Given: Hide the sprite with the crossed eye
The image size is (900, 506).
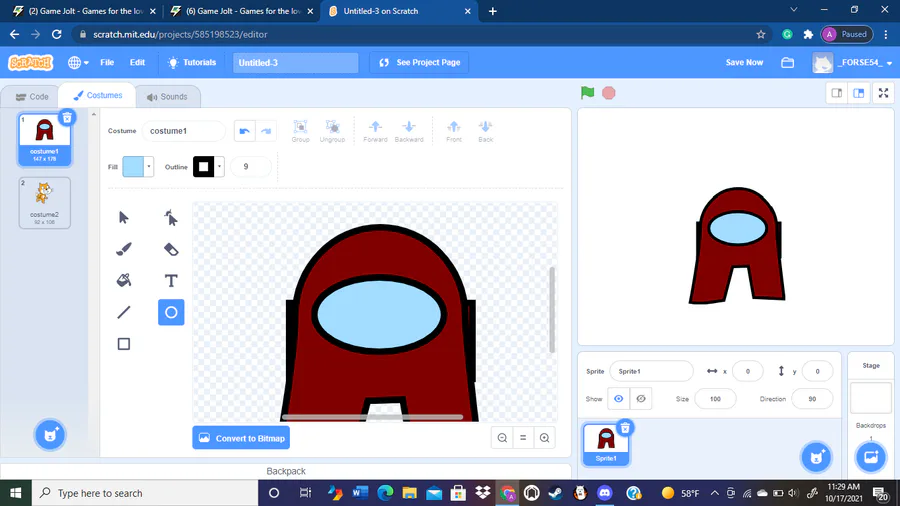Looking at the screenshot, I should click(x=641, y=399).
